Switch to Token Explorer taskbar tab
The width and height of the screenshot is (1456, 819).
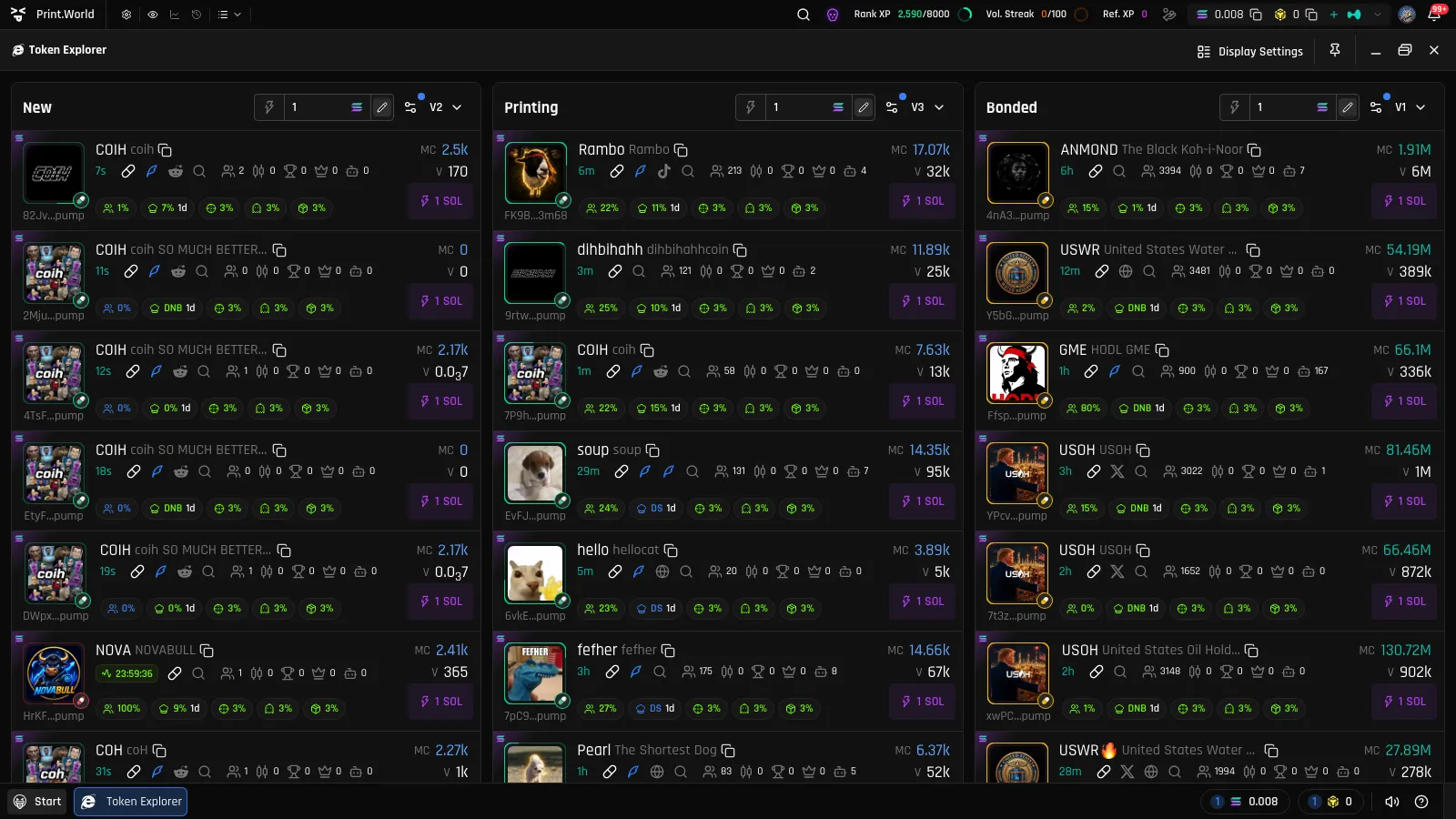click(x=131, y=802)
